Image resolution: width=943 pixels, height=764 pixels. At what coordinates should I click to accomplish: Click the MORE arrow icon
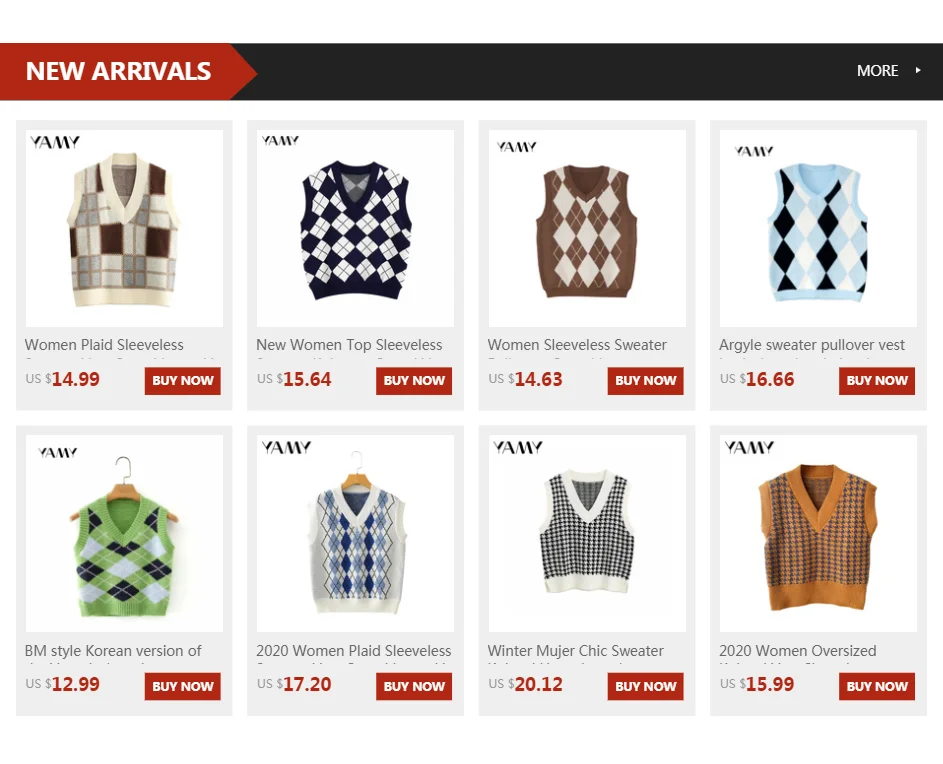tap(918, 70)
